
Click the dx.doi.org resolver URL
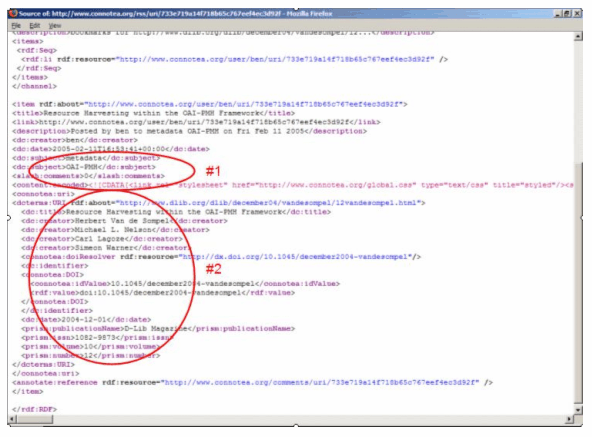[296, 257]
